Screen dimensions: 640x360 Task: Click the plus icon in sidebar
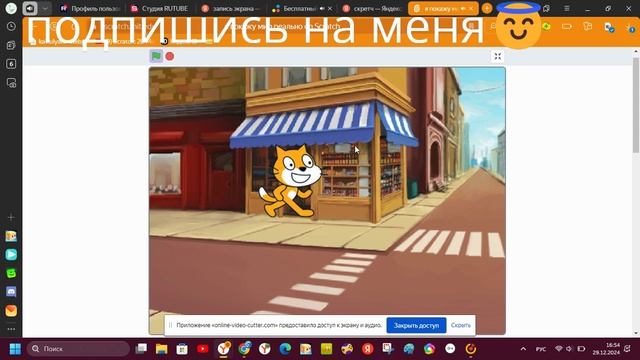[x=11, y=217]
